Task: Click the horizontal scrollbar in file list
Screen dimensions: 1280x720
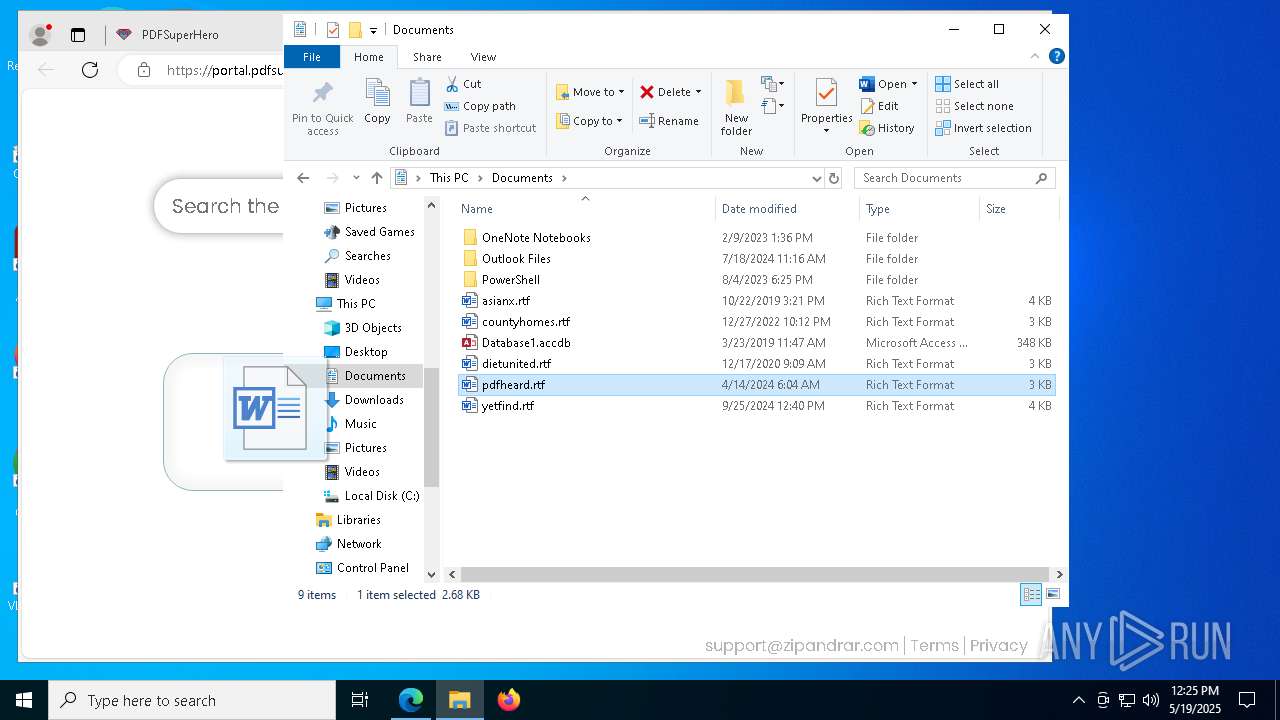Action: click(754, 575)
